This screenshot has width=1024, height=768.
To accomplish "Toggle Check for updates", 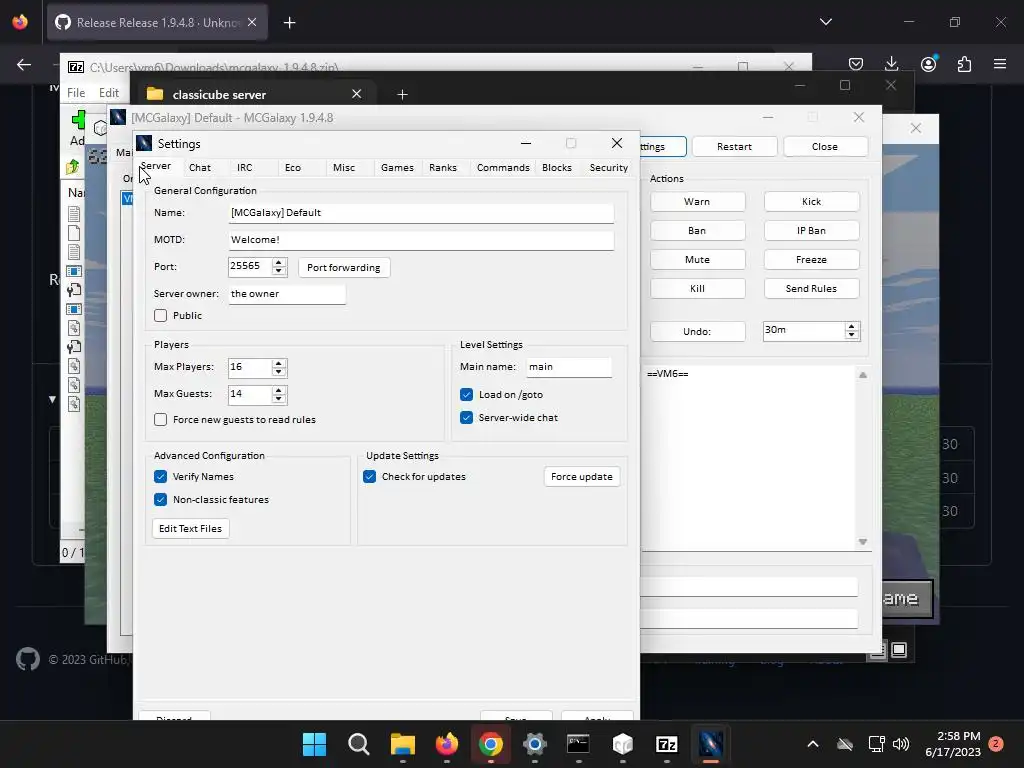I will coord(370,476).
